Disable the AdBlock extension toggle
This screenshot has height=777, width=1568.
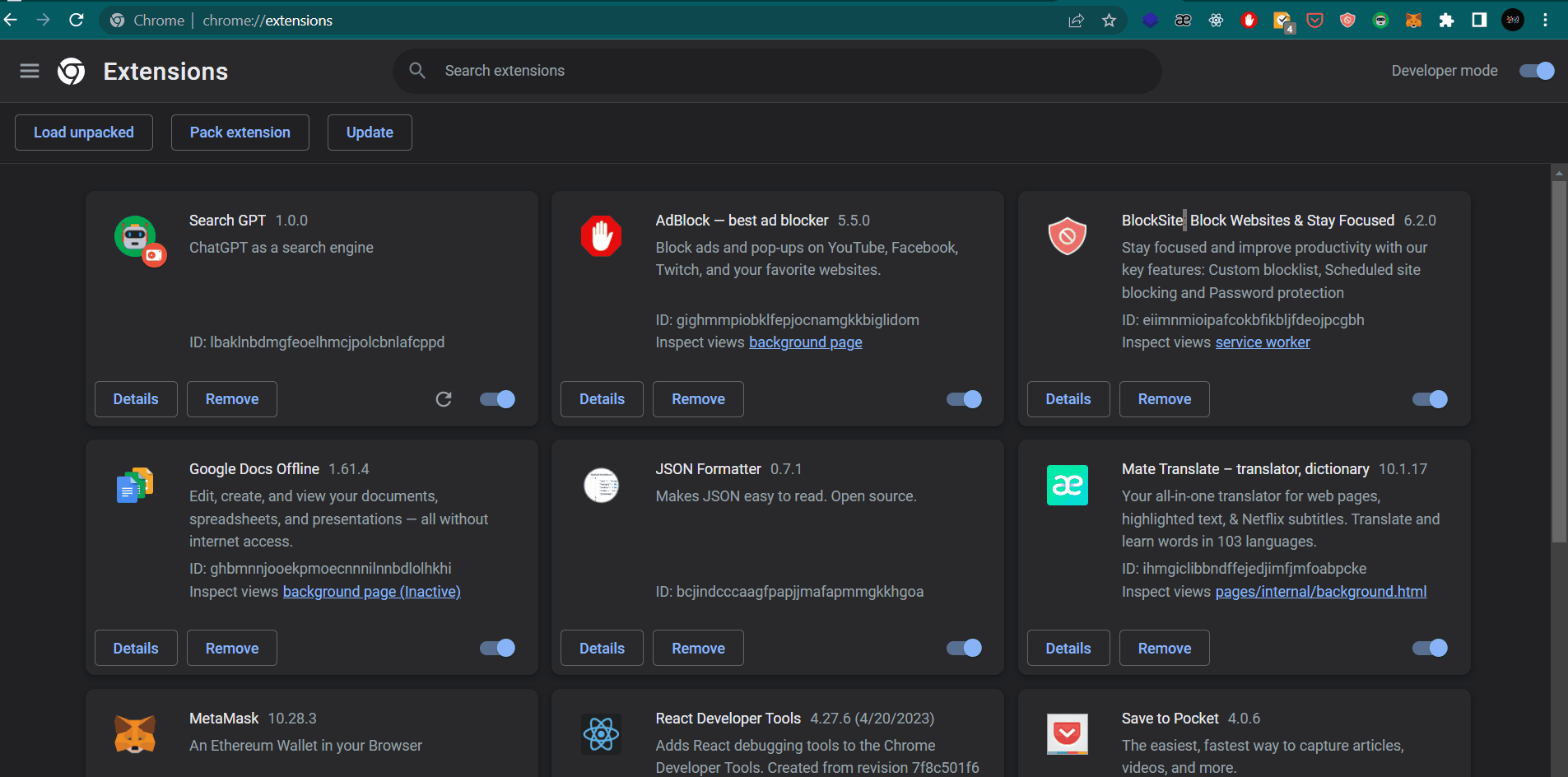(964, 399)
